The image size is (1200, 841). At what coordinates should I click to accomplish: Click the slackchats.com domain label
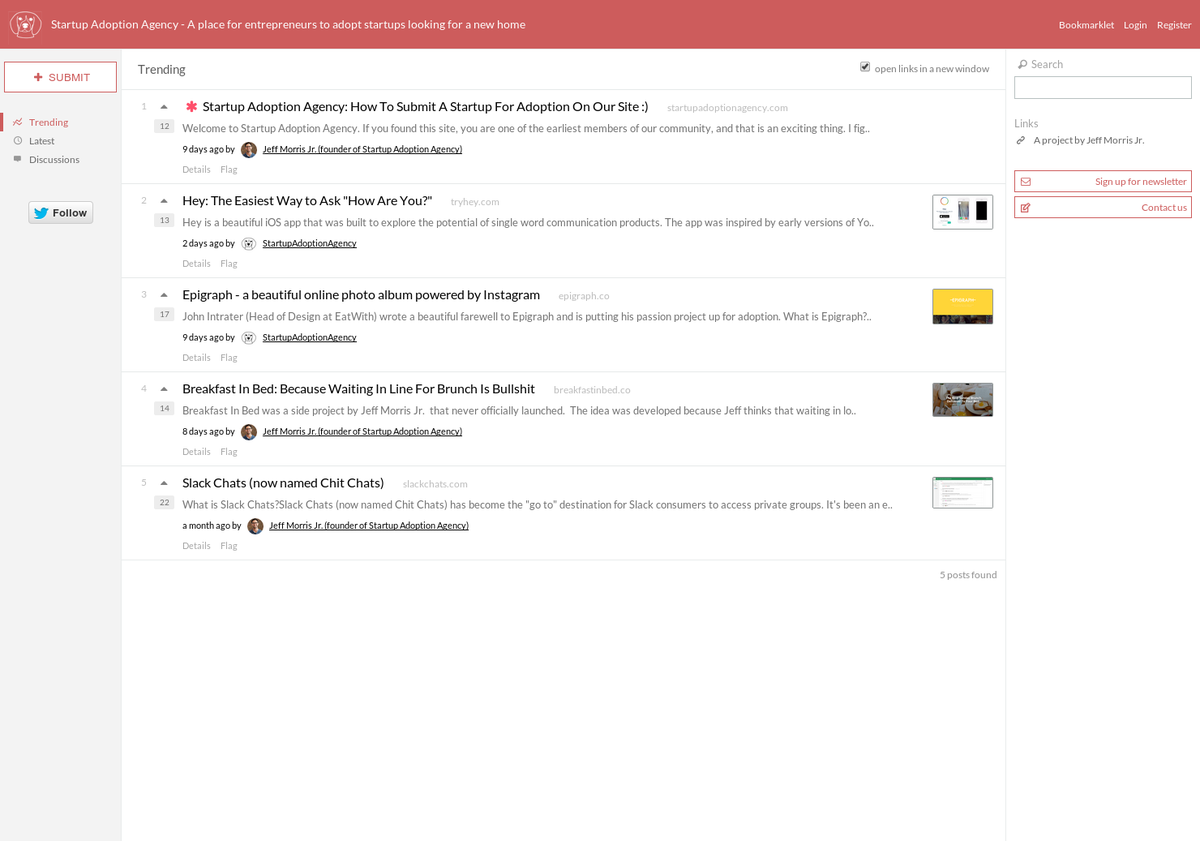[435, 484]
